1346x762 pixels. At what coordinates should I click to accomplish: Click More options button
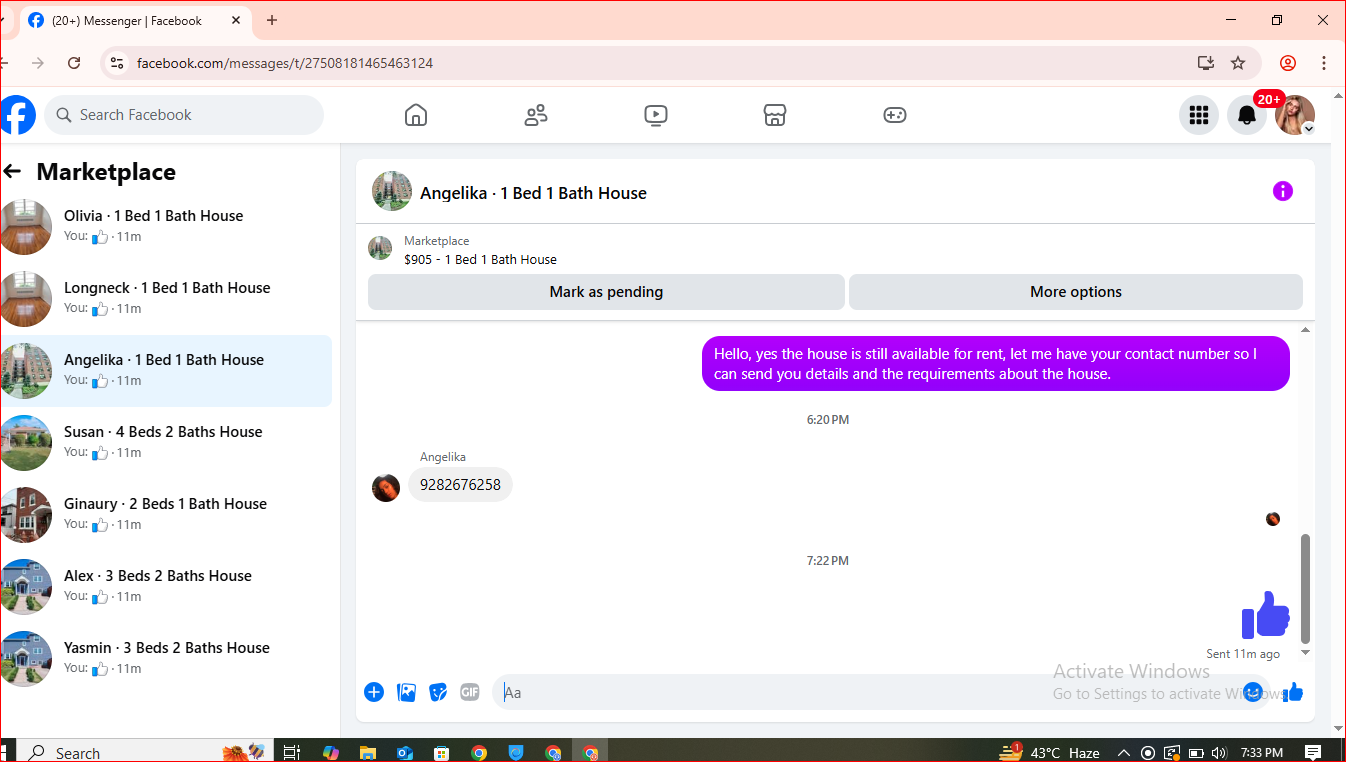coord(1076,292)
